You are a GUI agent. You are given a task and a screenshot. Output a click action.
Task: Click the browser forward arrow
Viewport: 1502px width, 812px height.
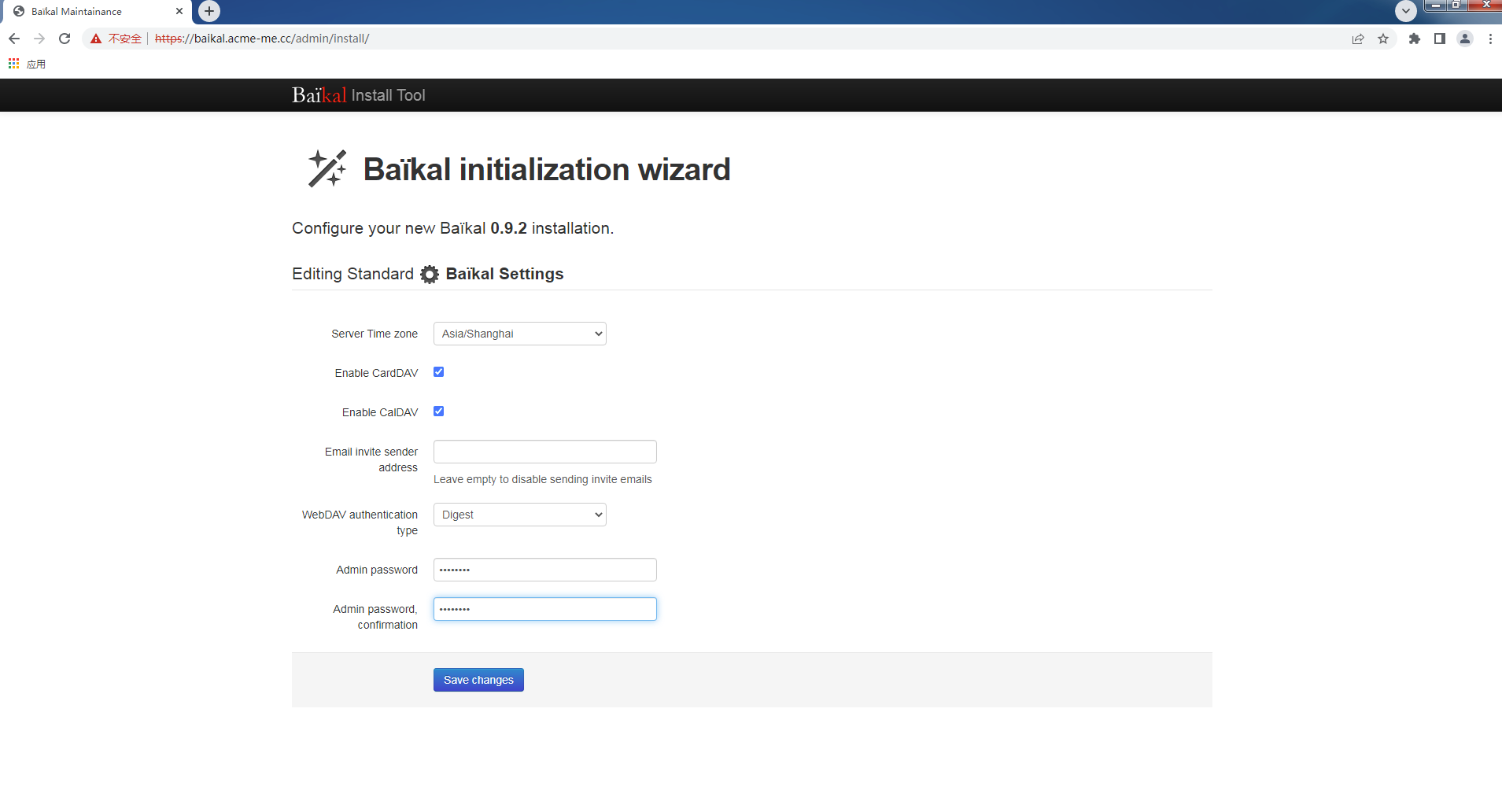pos(39,39)
